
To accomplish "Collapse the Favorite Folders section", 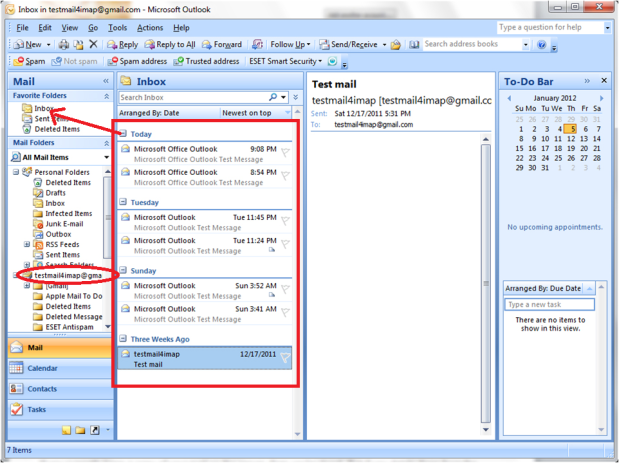I will pyautogui.click(x=107, y=96).
